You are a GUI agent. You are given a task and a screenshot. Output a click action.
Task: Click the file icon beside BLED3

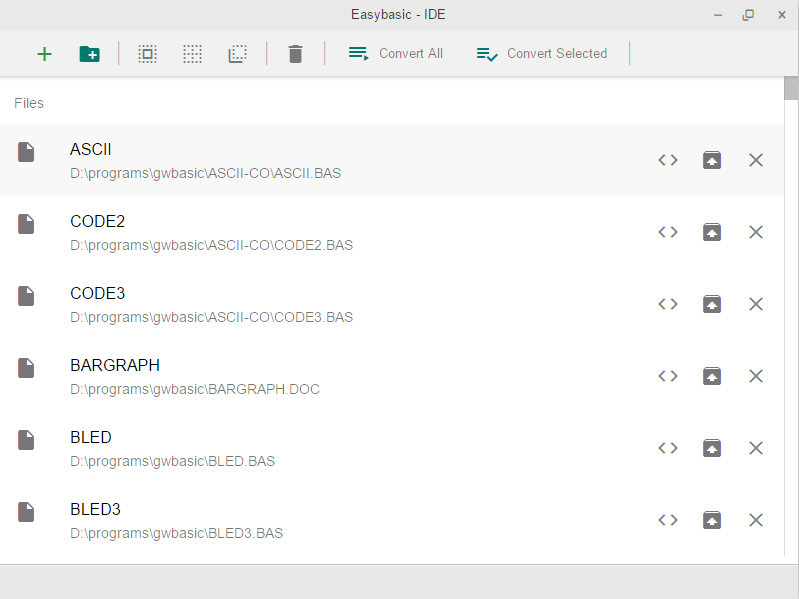26,512
